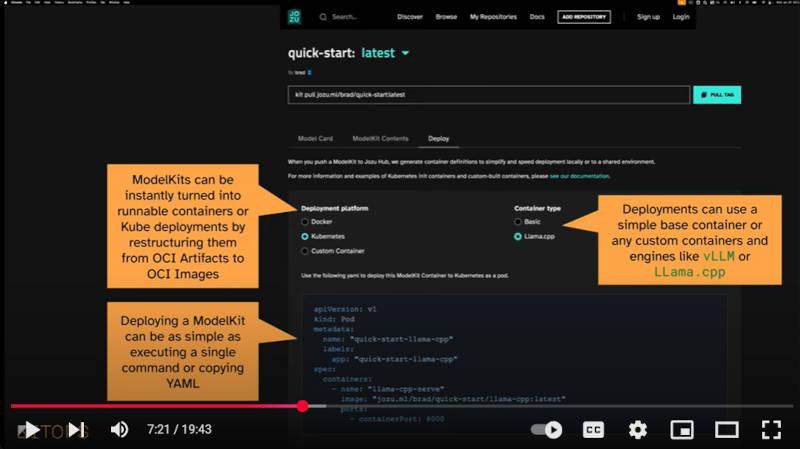800x449 pixels.
Task: Skip to next video
Action: (x=77, y=430)
